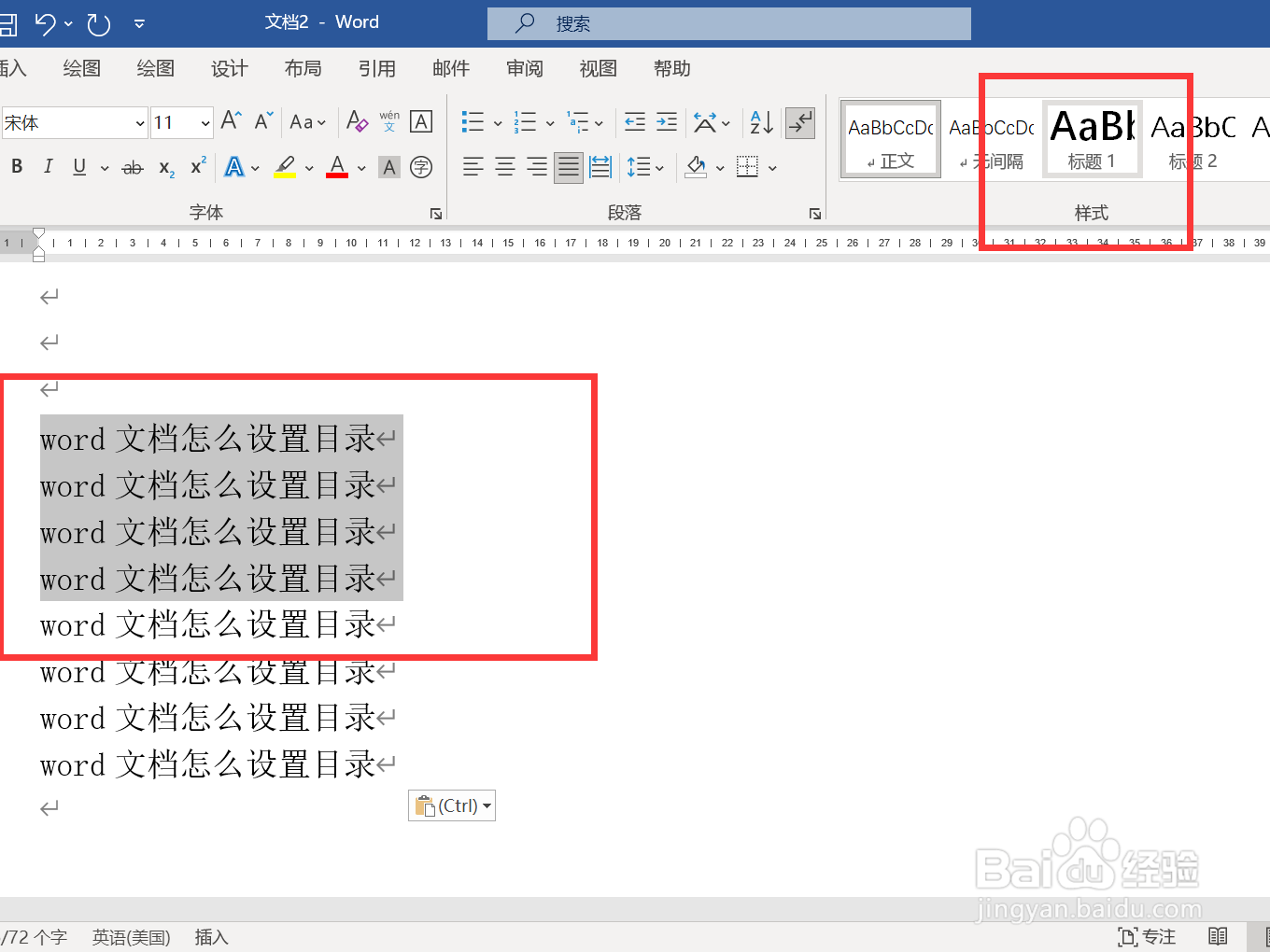Shrink font size icon
The image size is (1270, 952).
click(x=264, y=120)
